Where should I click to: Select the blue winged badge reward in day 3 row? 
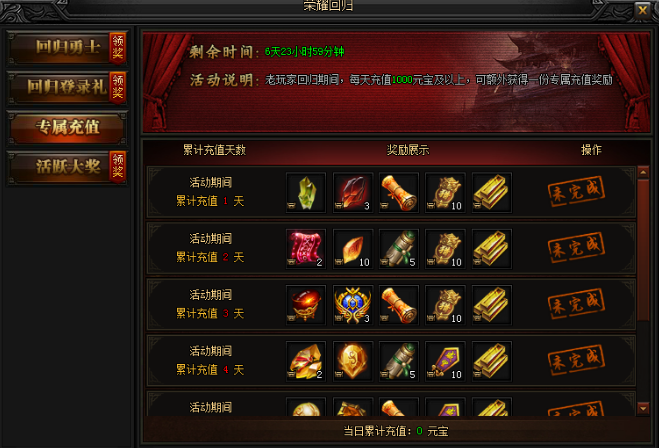click(353, 305)
